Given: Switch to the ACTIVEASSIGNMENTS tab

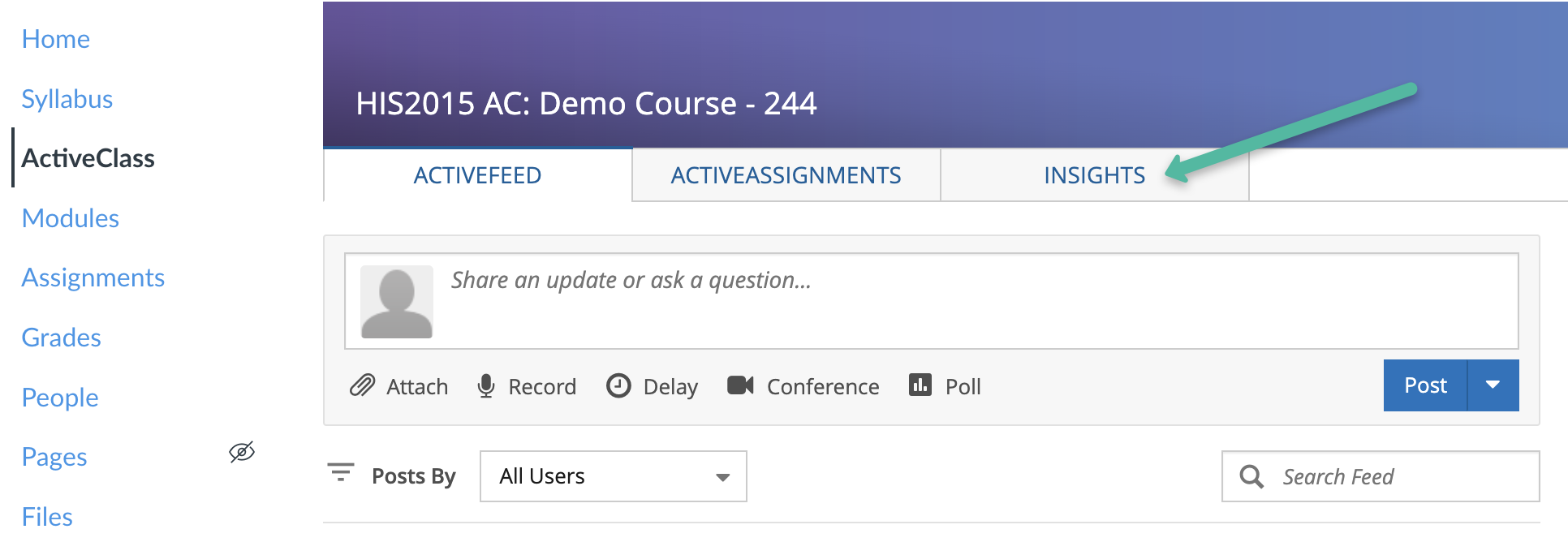Looking at the screenshot, I should pyautogui.click(x=786, y=175).
